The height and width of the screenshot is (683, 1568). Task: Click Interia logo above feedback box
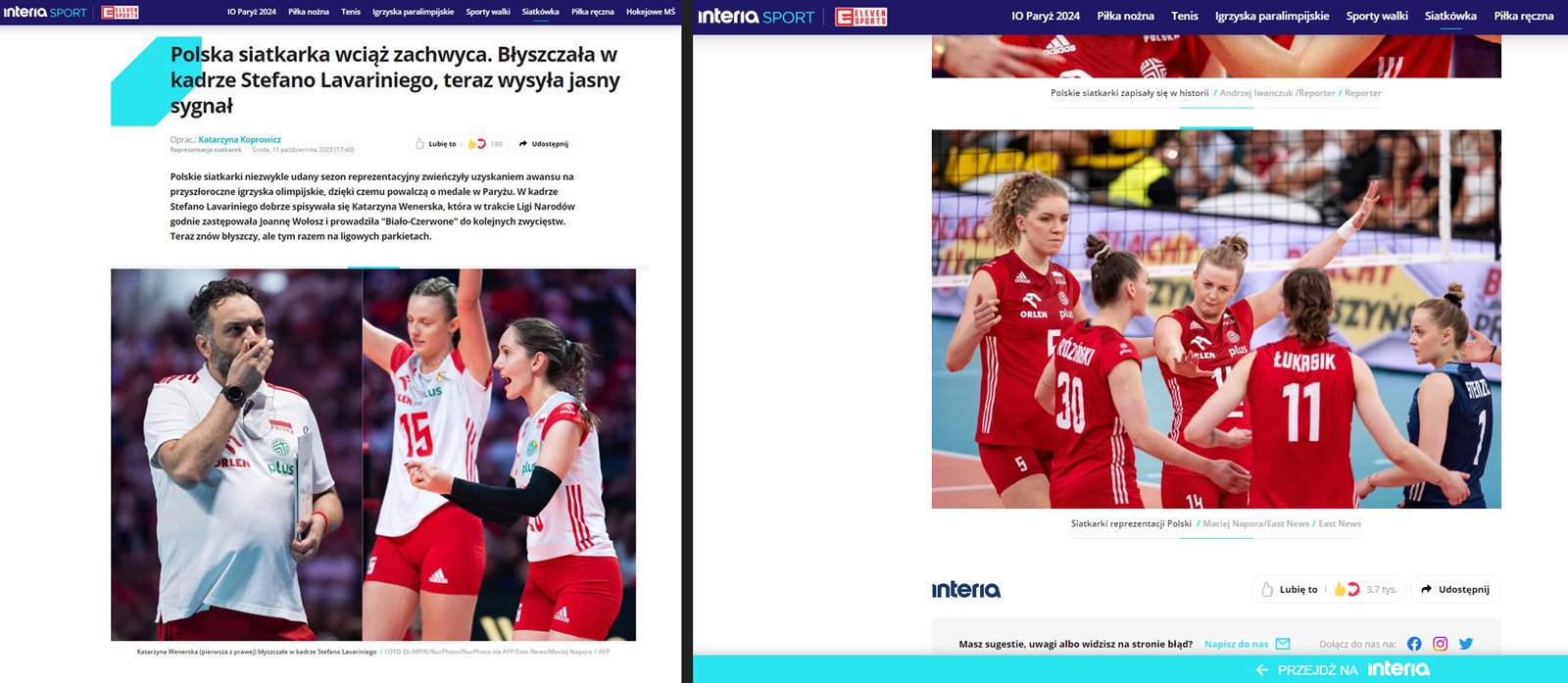pos(966,589)
